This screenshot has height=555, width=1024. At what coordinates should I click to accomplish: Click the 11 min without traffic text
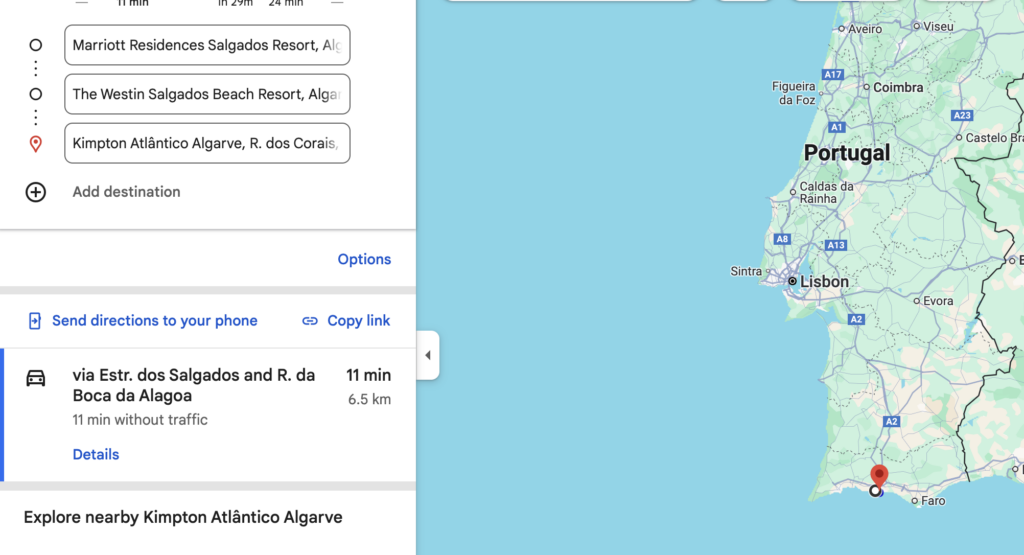[x=140, y=420]
